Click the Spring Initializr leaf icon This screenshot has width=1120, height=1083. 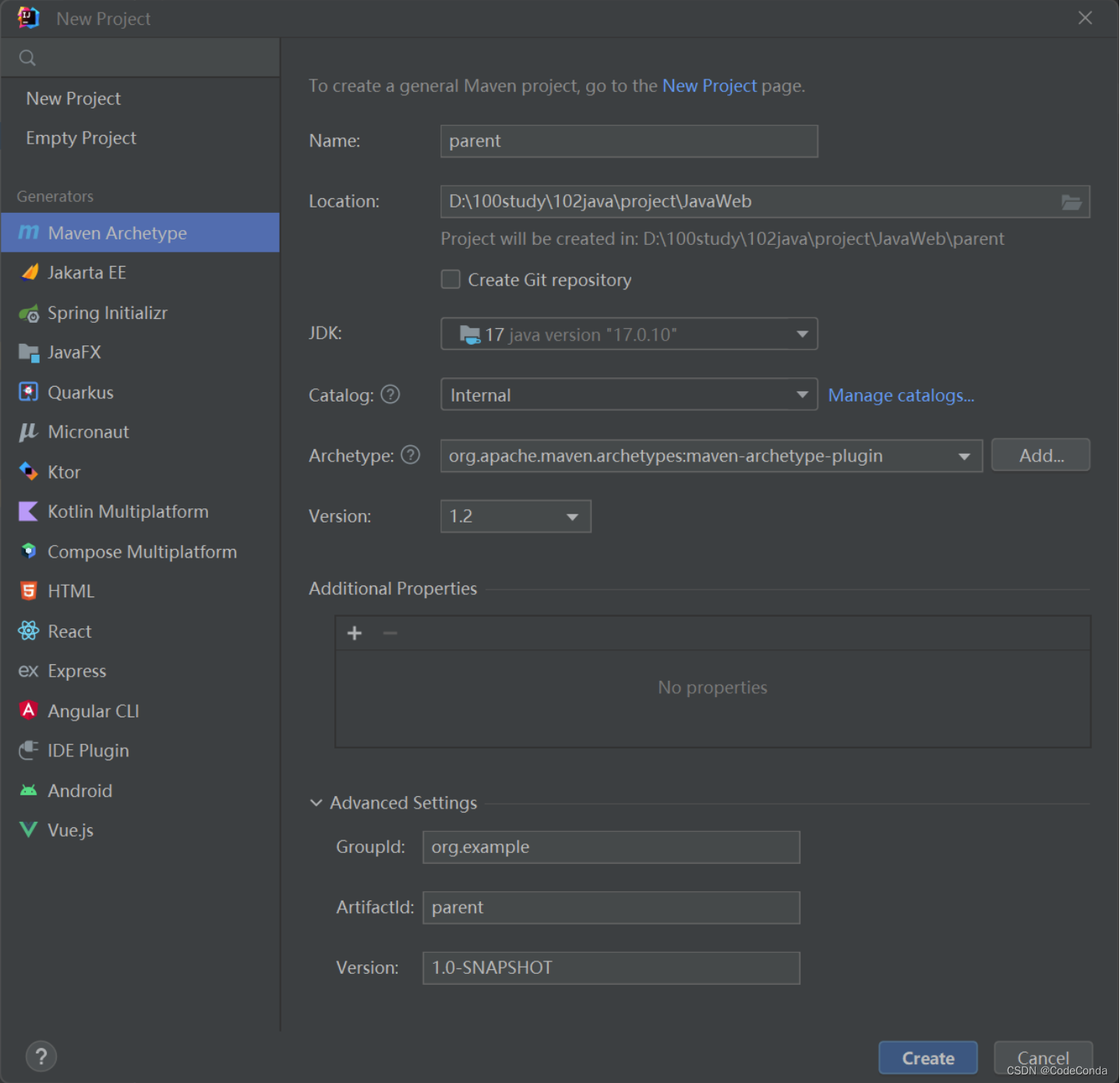point(29,313)
